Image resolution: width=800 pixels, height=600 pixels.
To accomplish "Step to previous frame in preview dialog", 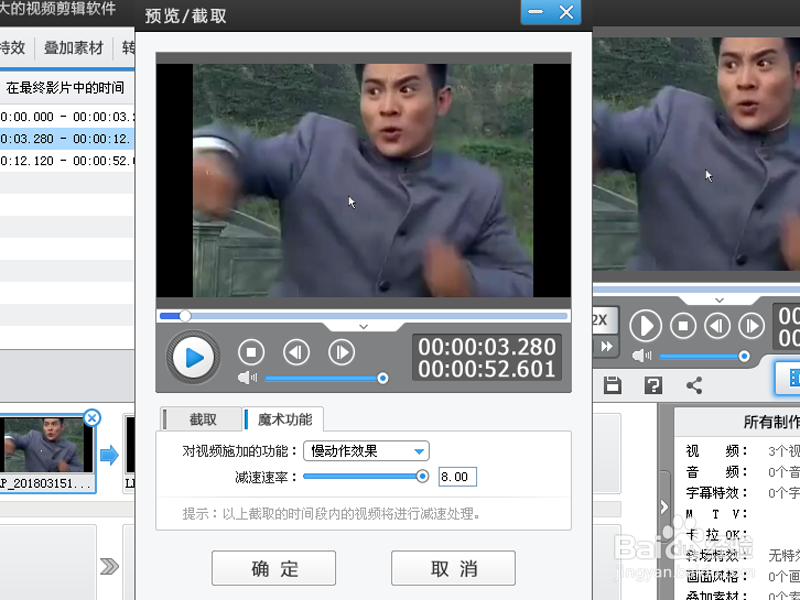I will click(296, 352).
